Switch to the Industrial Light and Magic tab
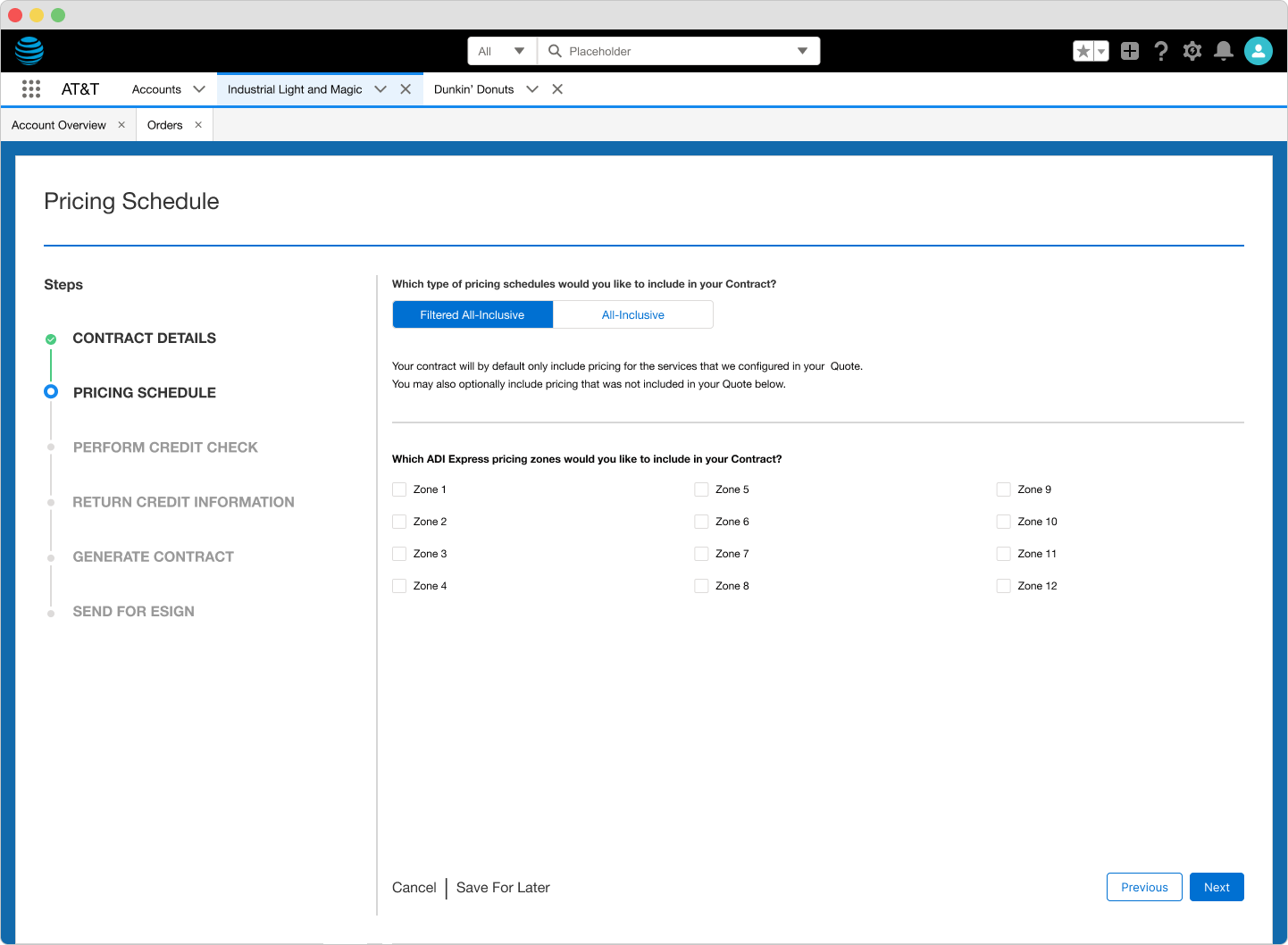1288x945 pixels. (x=295, y=89)
